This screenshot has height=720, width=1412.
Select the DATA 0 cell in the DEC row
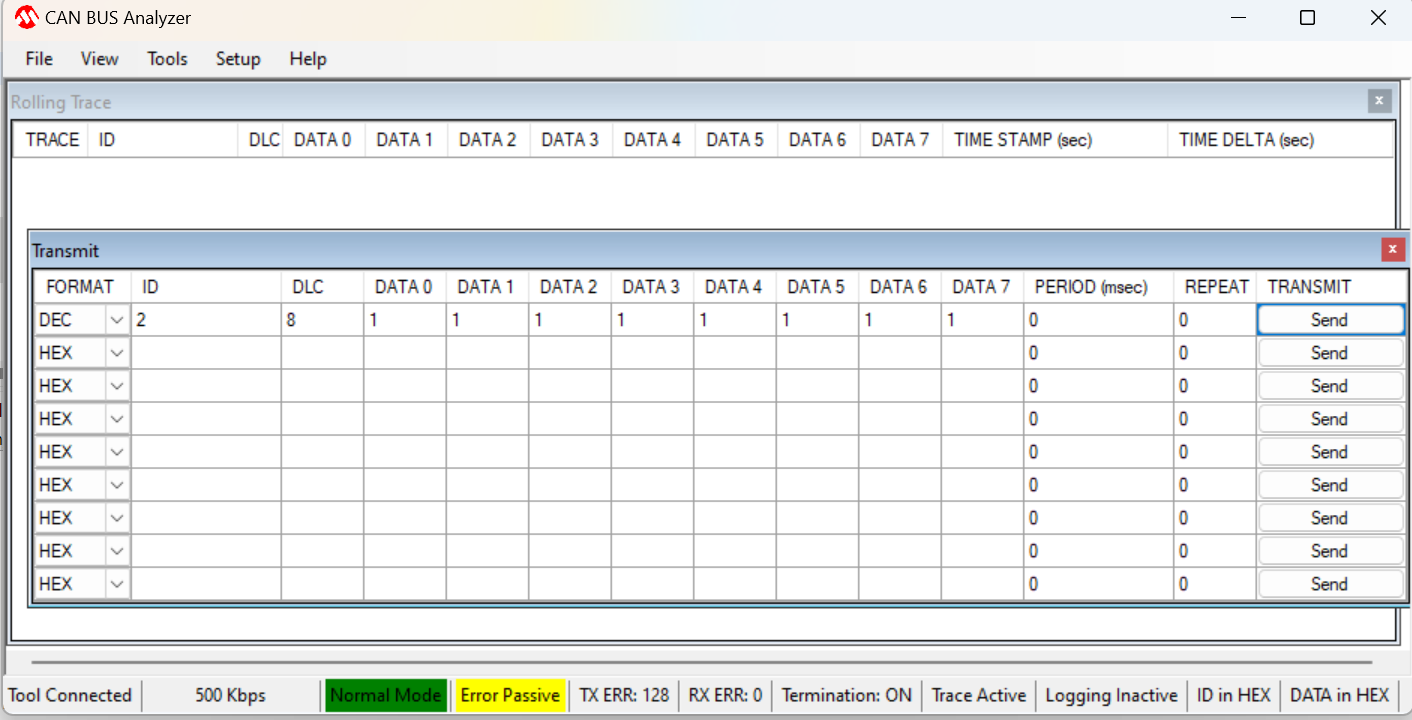(405, 320)
